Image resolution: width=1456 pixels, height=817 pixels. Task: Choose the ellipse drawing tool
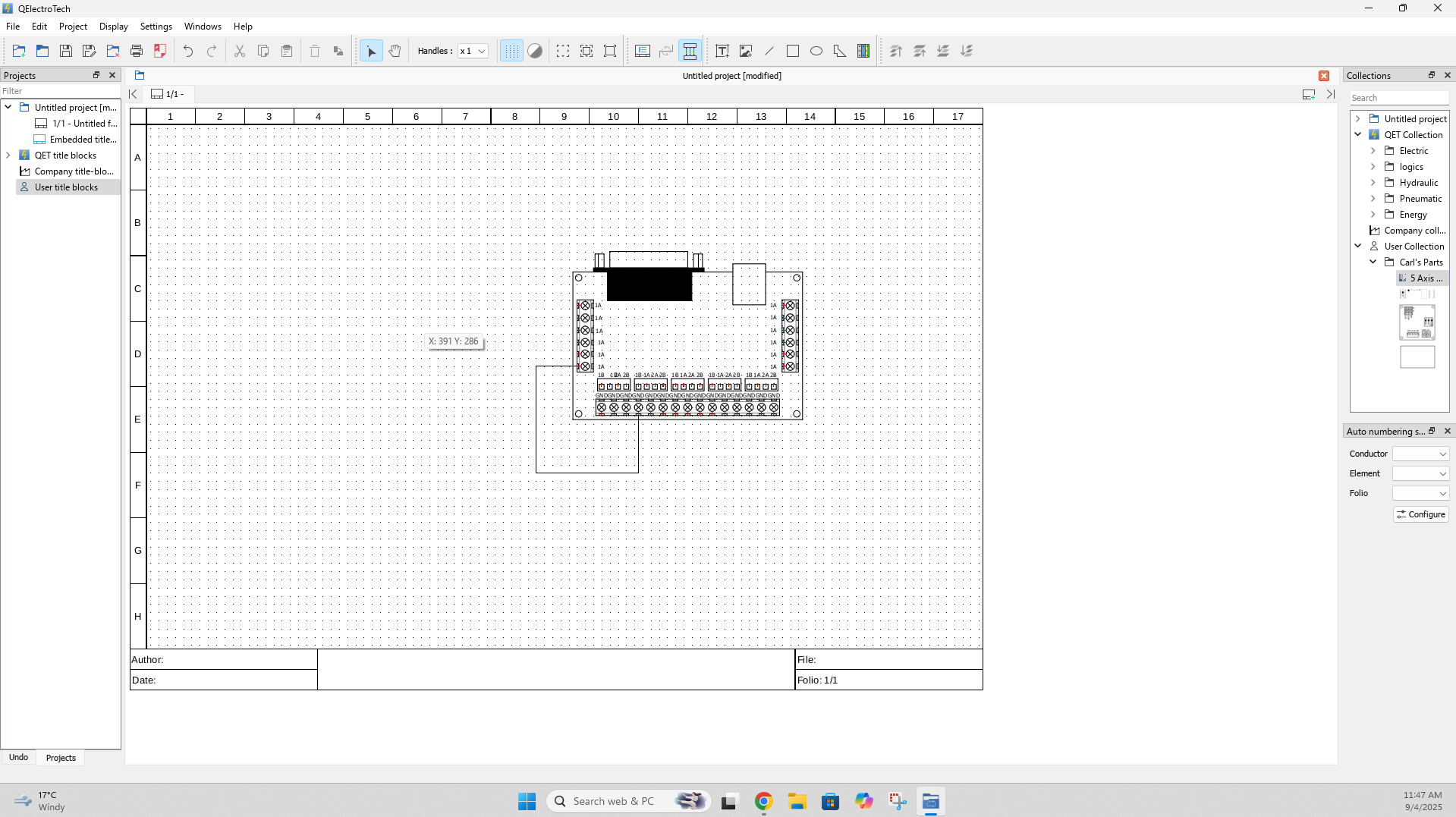[x=816, y=52]
